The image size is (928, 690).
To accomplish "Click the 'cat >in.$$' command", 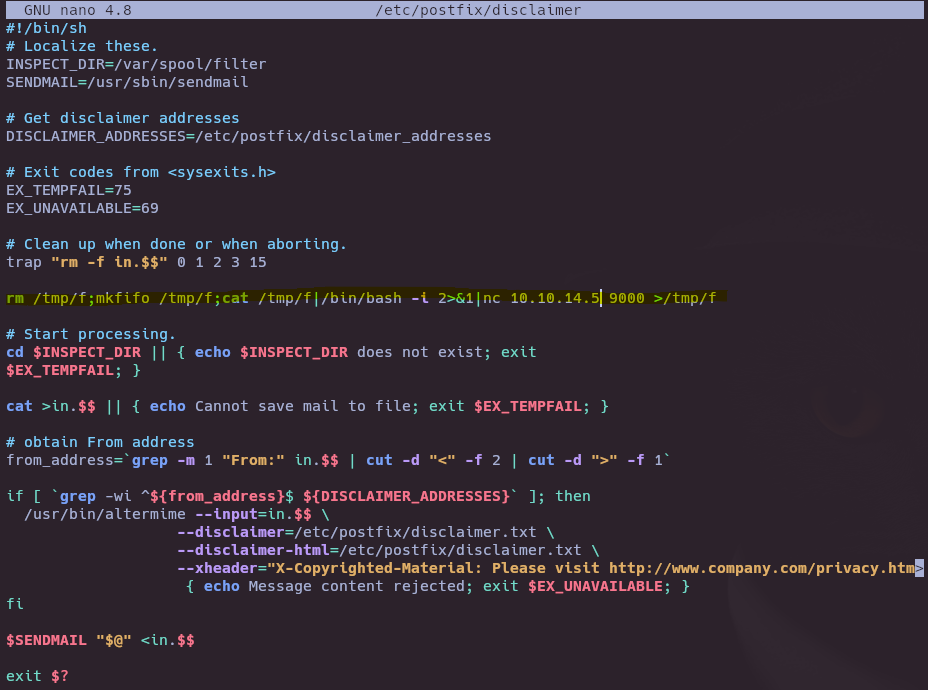I will pyautogui.click(x=51, y=406).
